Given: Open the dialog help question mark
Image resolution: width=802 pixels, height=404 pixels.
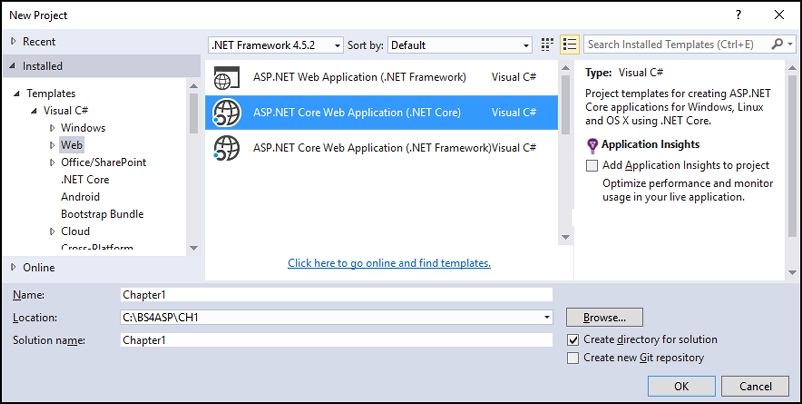Looking at the screenshot, I should [738, 15].
